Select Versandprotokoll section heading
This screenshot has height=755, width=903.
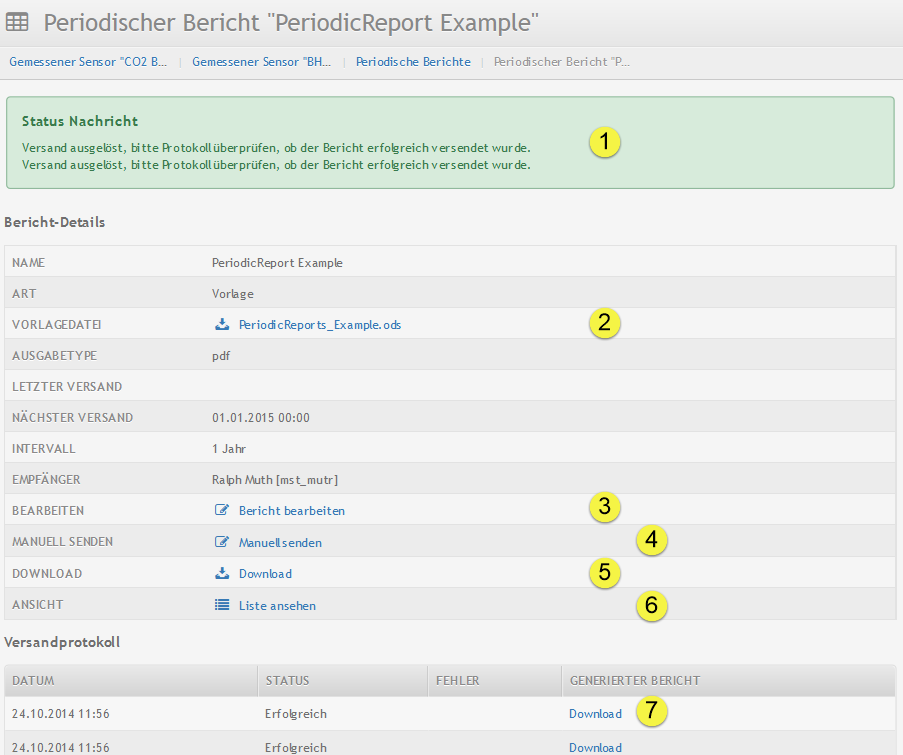[x=62, y=642]
